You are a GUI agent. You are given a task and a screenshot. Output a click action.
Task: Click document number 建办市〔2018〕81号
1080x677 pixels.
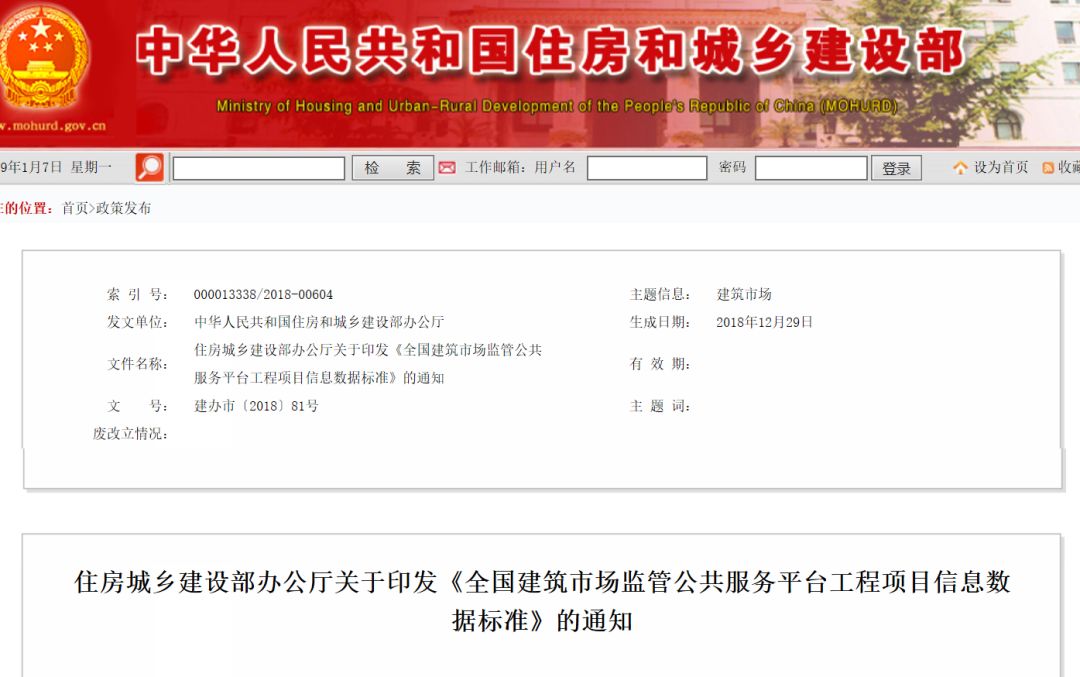[256, 406]
